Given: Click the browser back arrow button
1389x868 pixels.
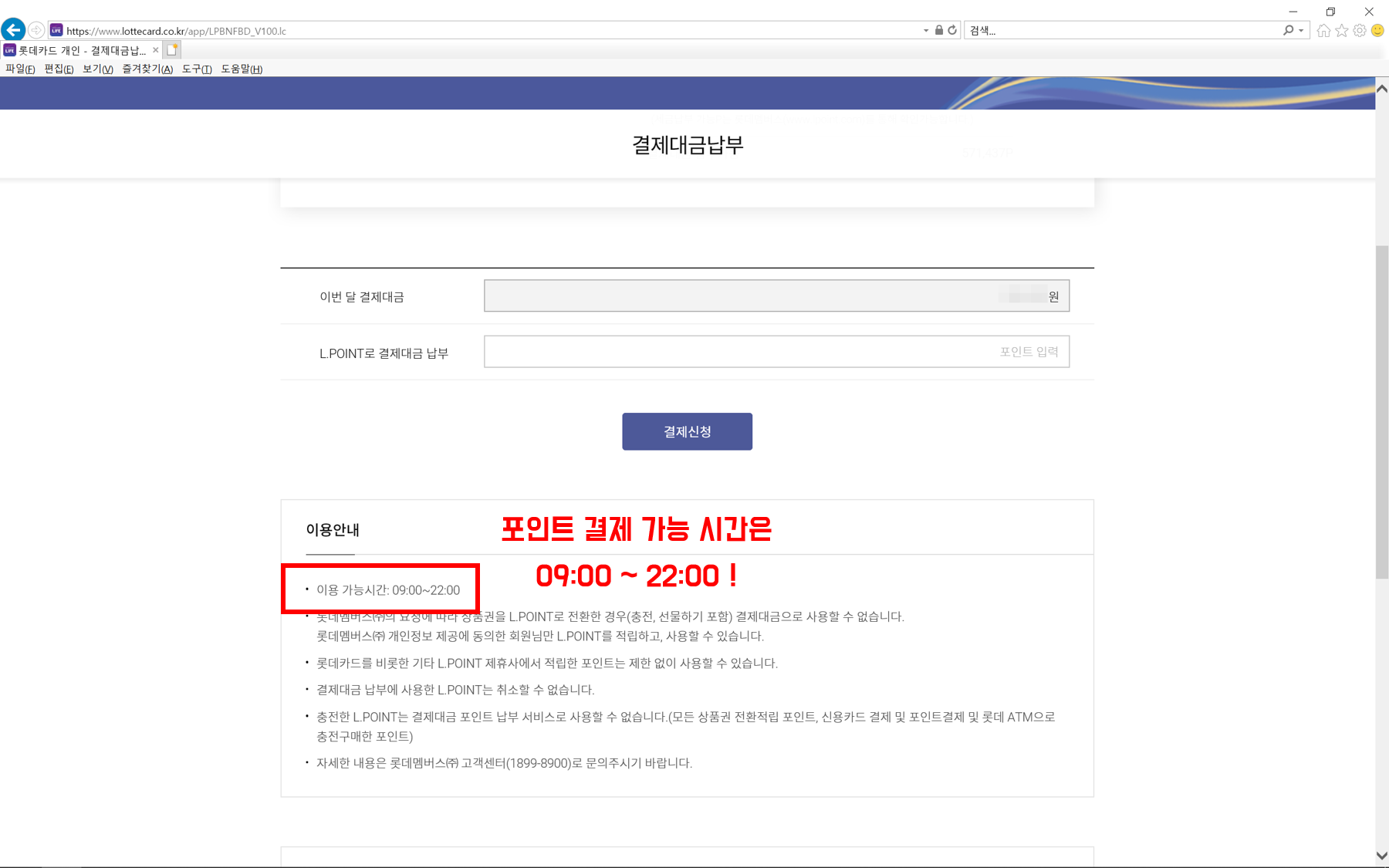Looking at the screenshot, I should [13, 30].
